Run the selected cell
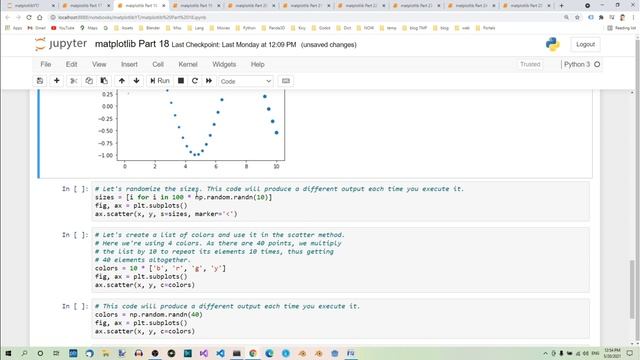 click(160, 81)
